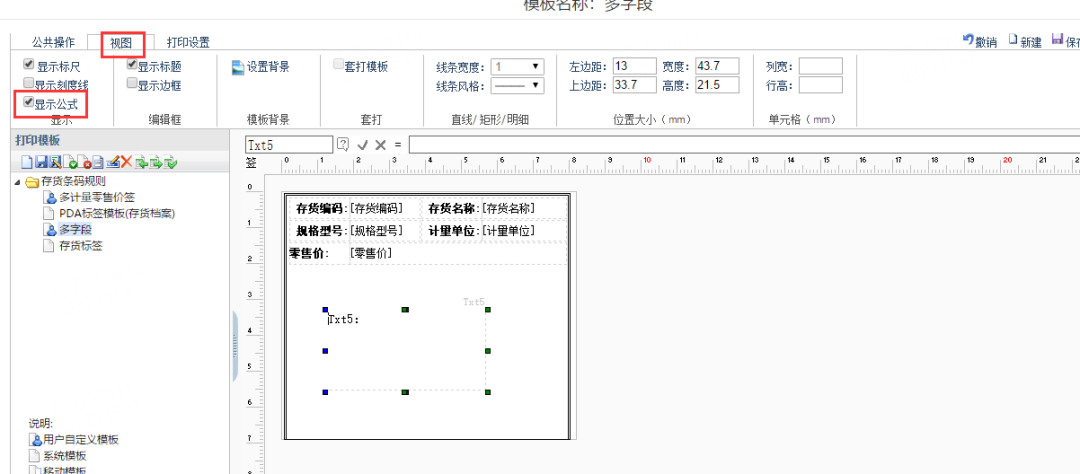Image resolution: width=1080 pixels, height=474 pixels.
Task: Click the pencil rename icon in 打印模板 toolbar
Action: 113,163
